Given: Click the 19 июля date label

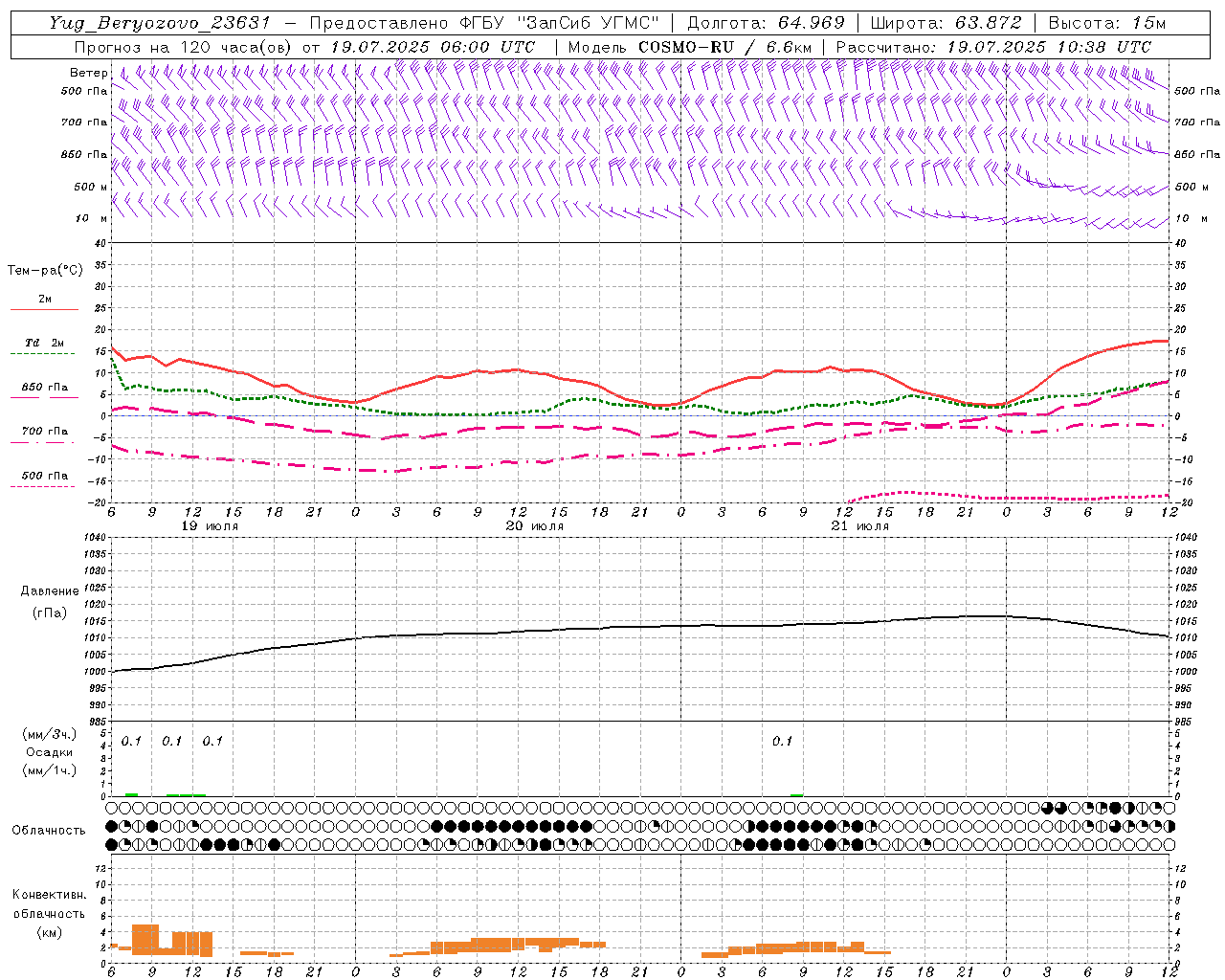Looking at the screenshot, I should (210, 526).
